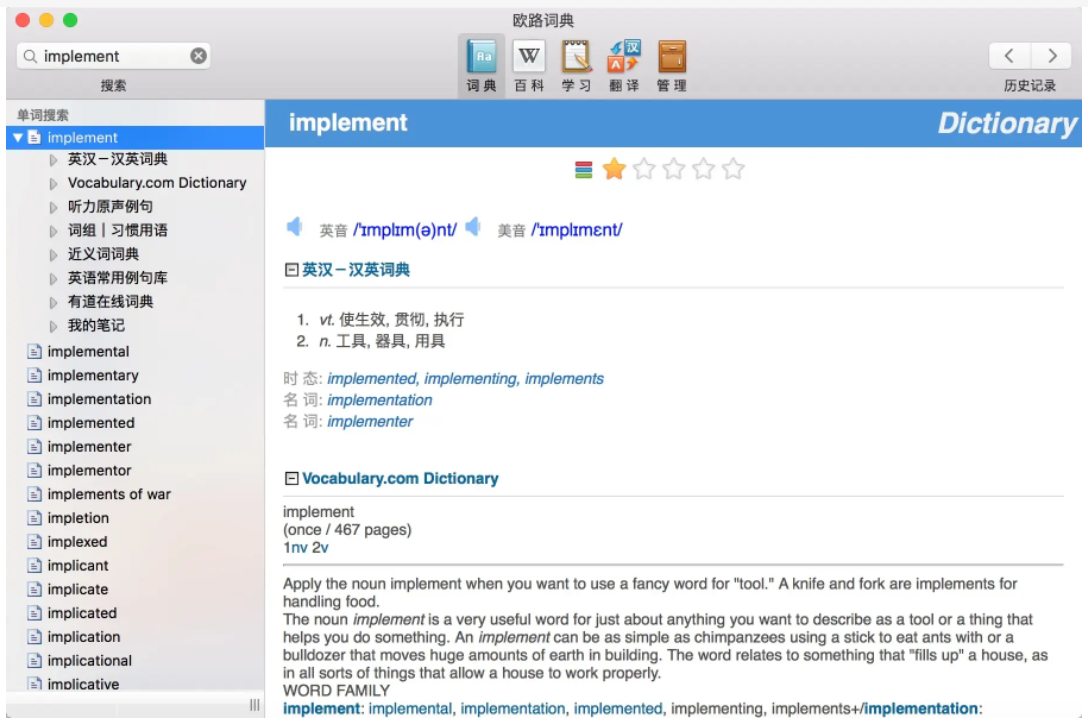Viewport: 1088px width, 719px height.
Task: Open Vocabulary.com Dictionary section heading link
Action: (400, 478)
